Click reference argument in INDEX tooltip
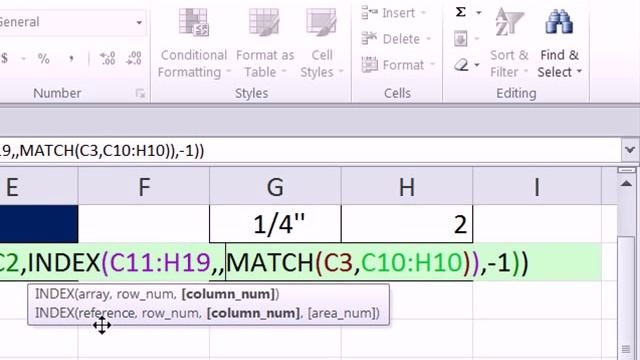 click(x=107, y=313)
